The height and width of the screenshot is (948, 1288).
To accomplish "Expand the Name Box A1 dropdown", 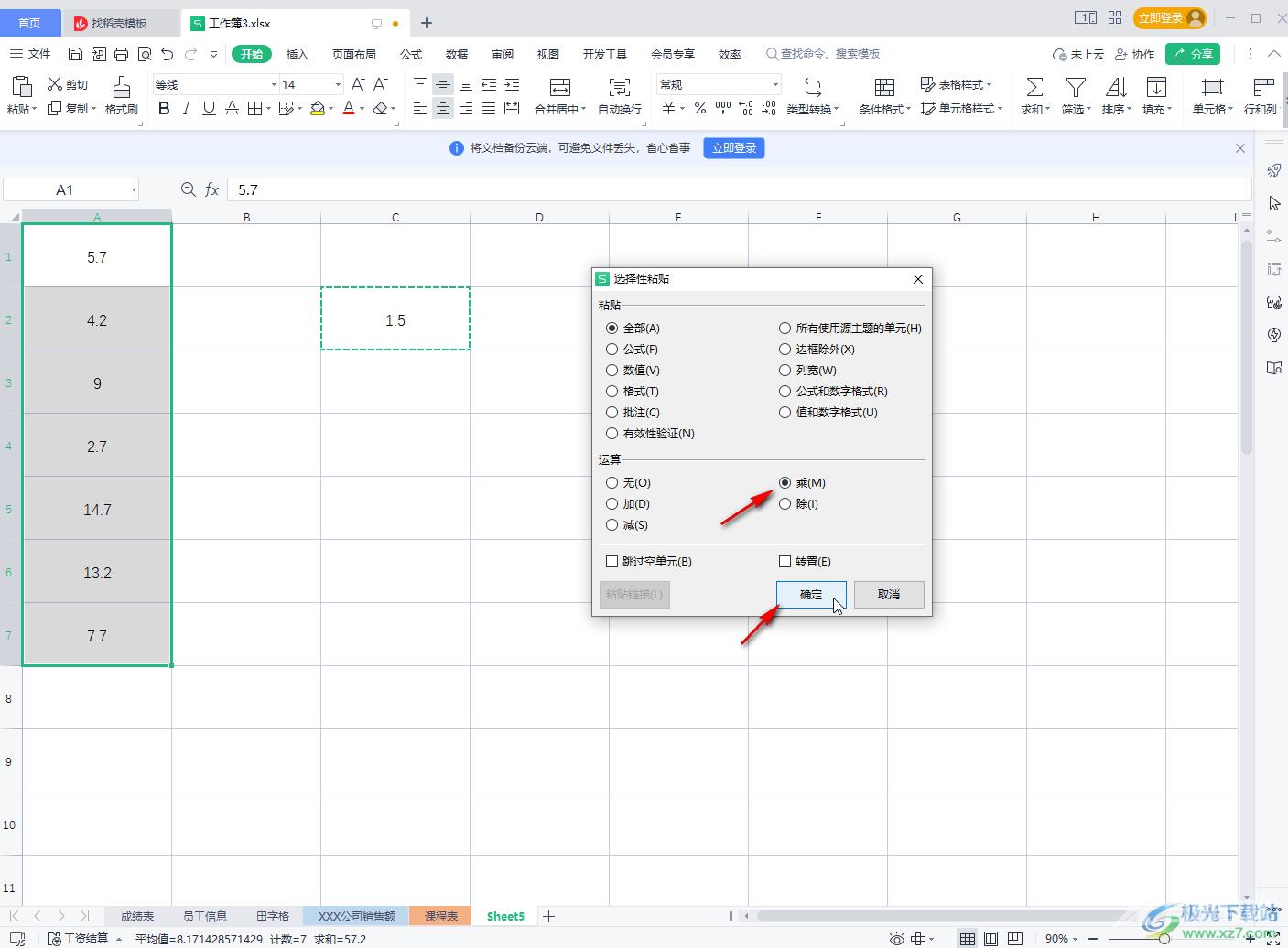I will coord(134,189).
